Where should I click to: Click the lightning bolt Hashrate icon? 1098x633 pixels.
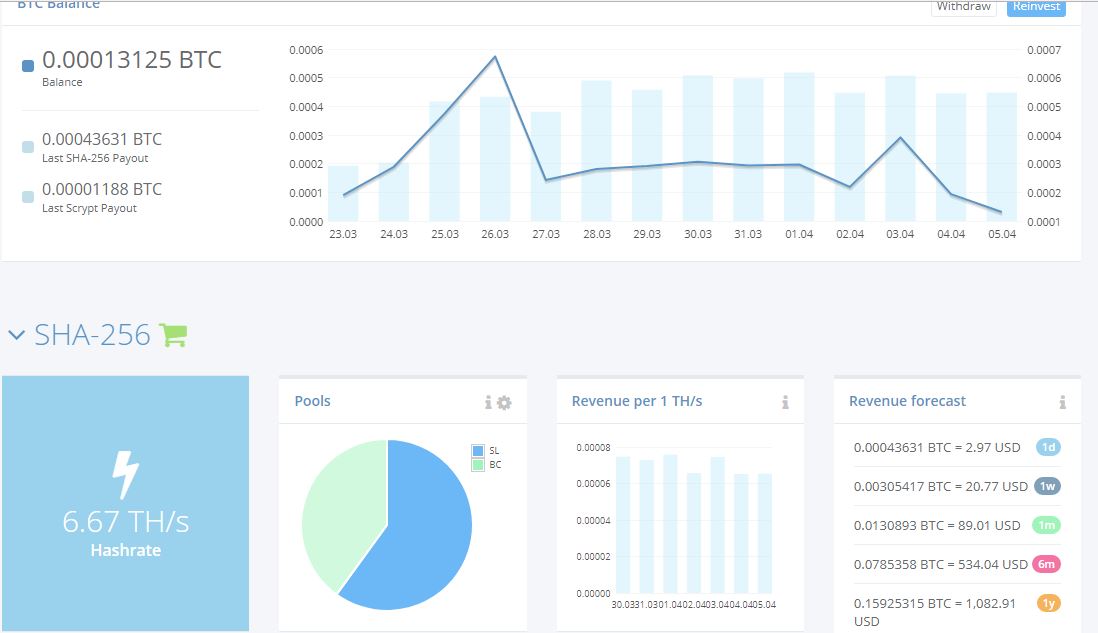point(126,475)
